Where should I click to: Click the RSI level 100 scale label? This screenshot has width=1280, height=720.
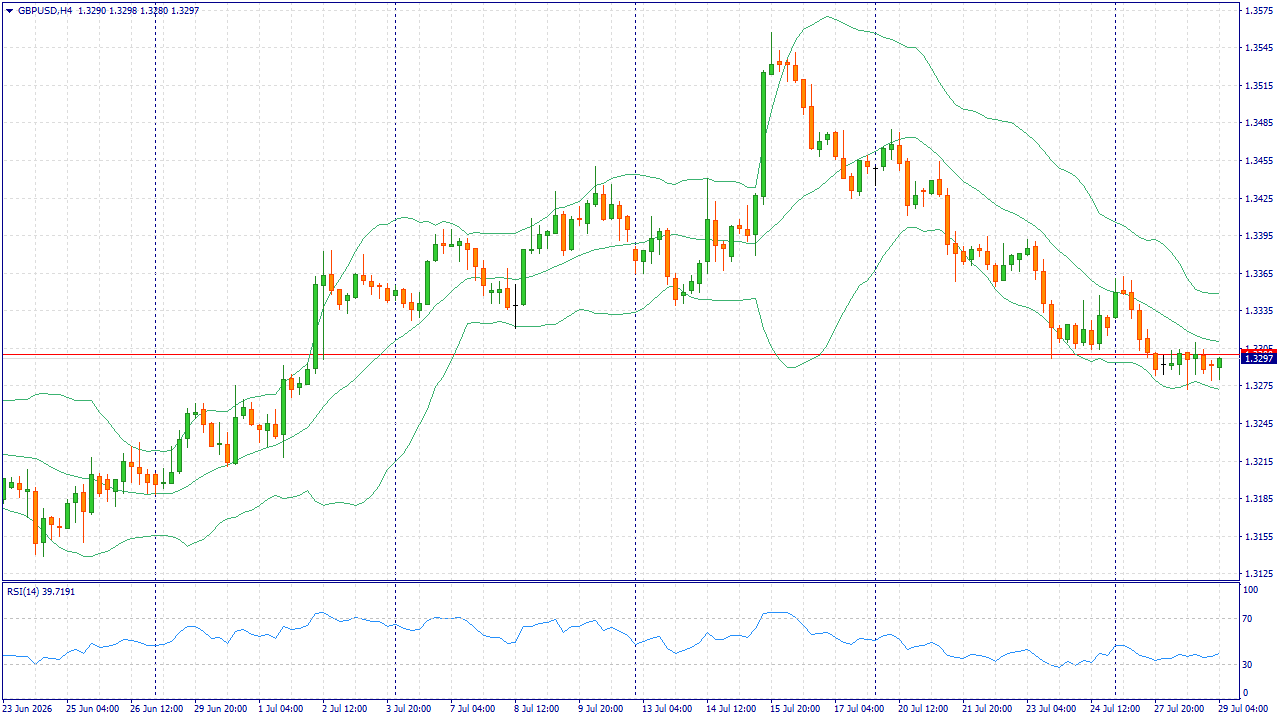pos(1250,590)
